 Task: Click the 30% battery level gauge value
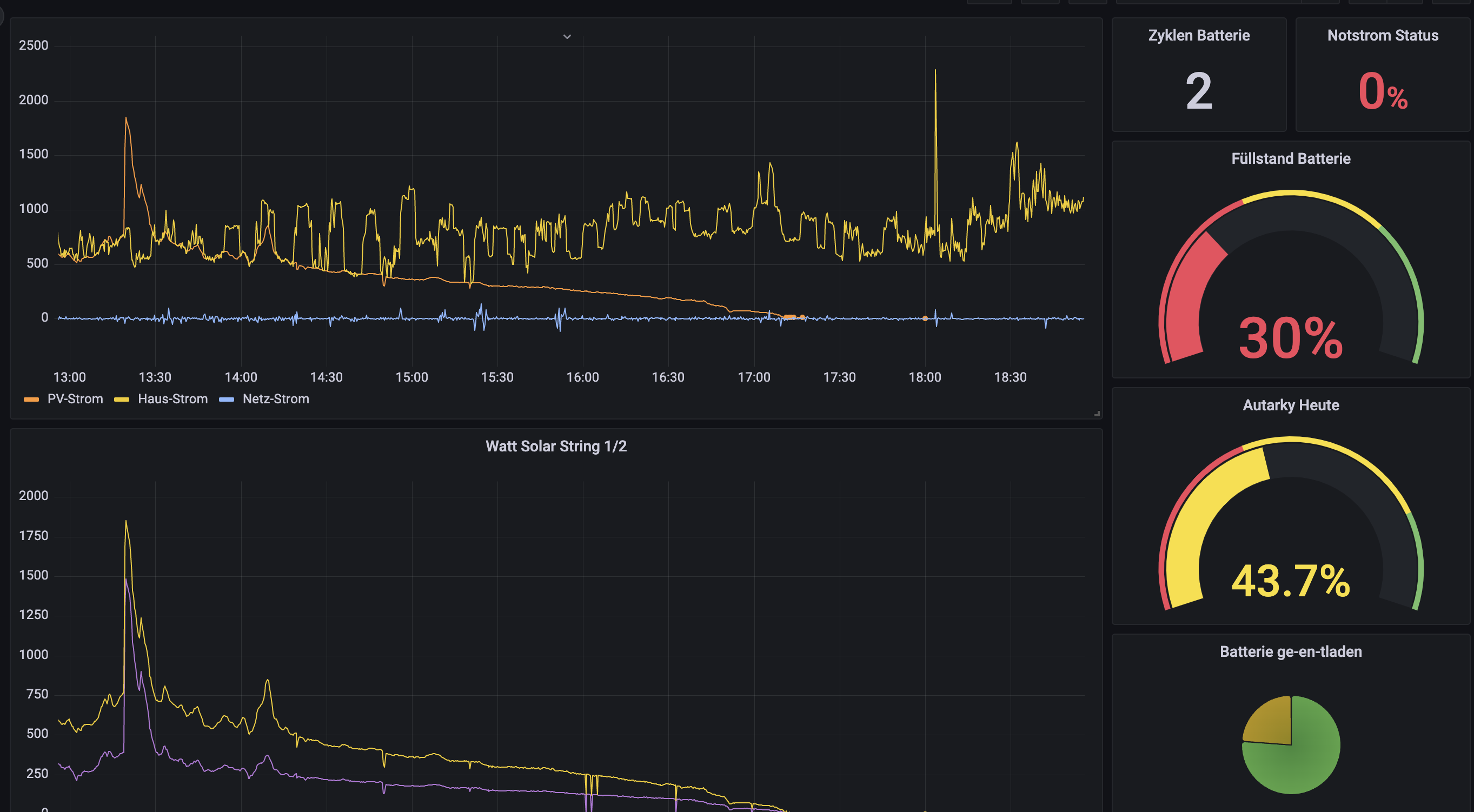point(1291,338)
